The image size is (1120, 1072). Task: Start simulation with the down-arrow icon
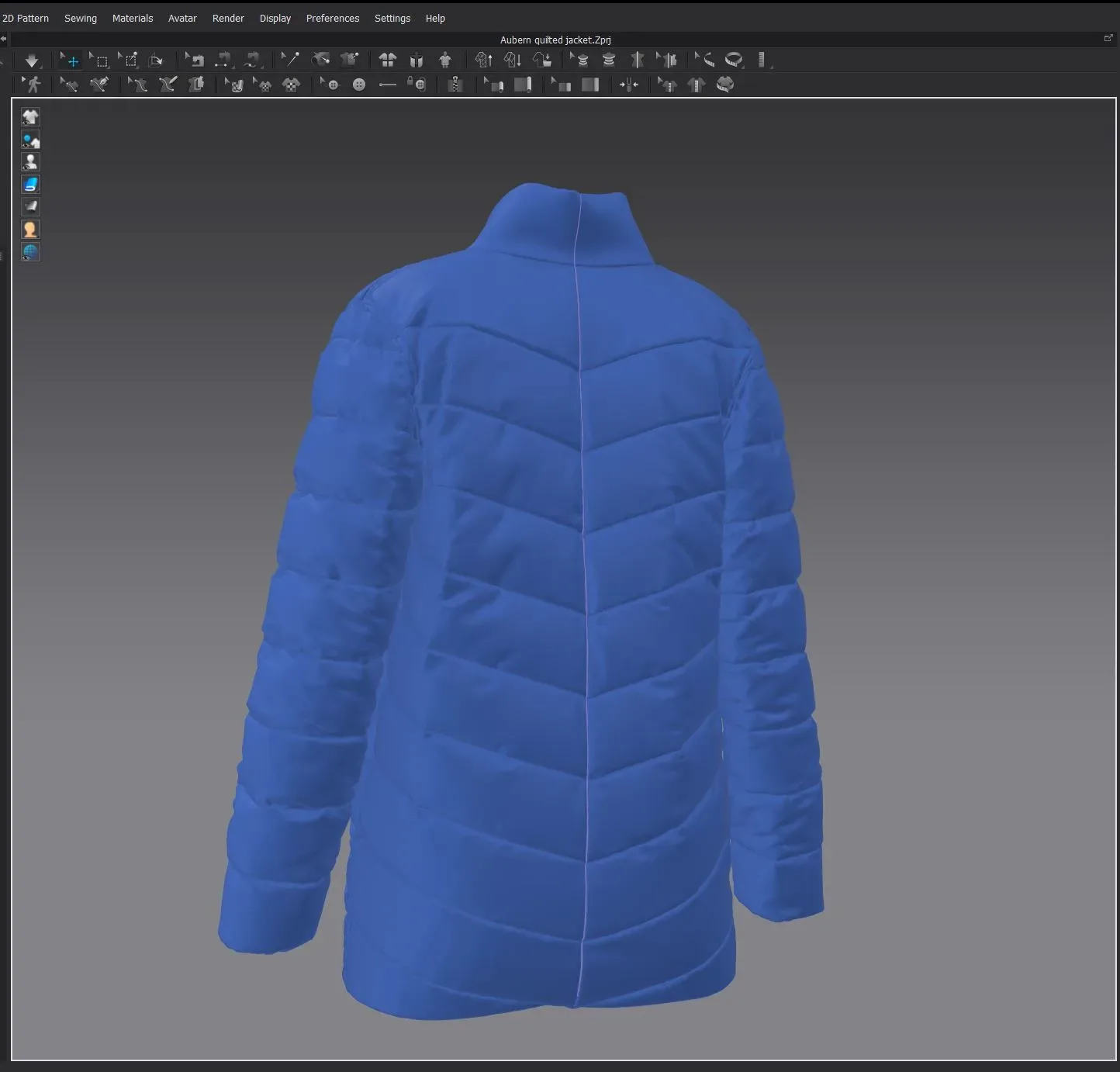pos(31,61)
